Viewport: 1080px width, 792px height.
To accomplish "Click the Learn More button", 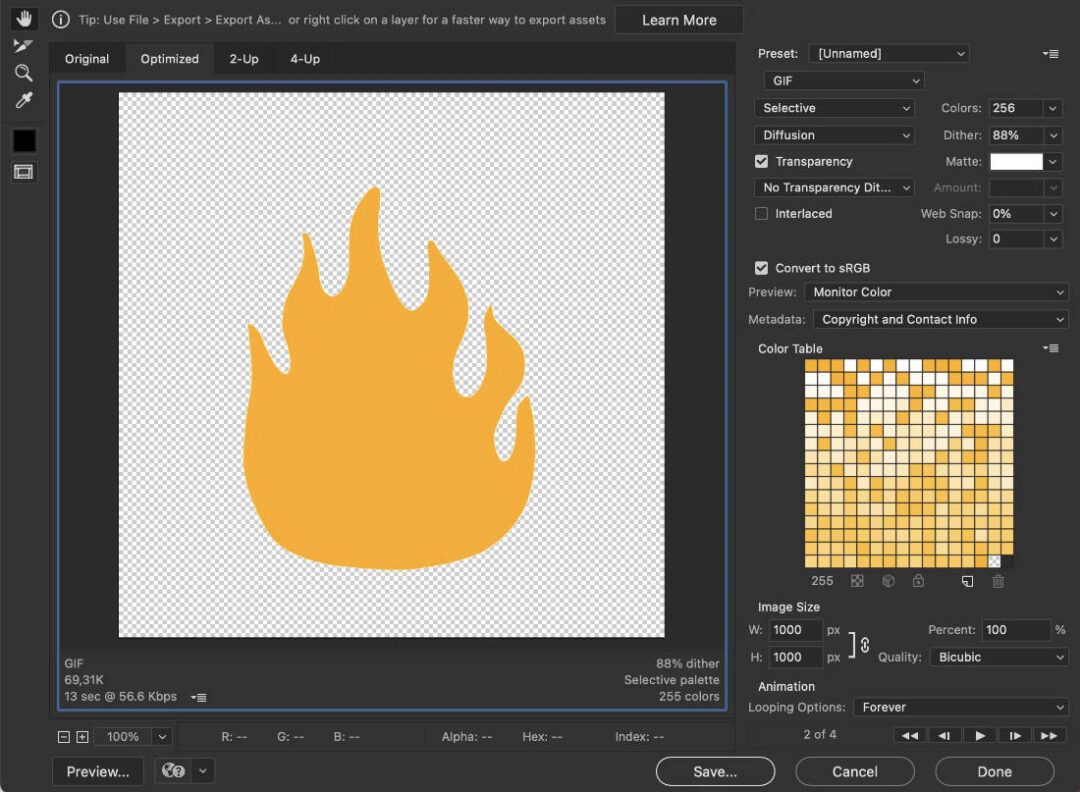I will (x=679, y=20).
